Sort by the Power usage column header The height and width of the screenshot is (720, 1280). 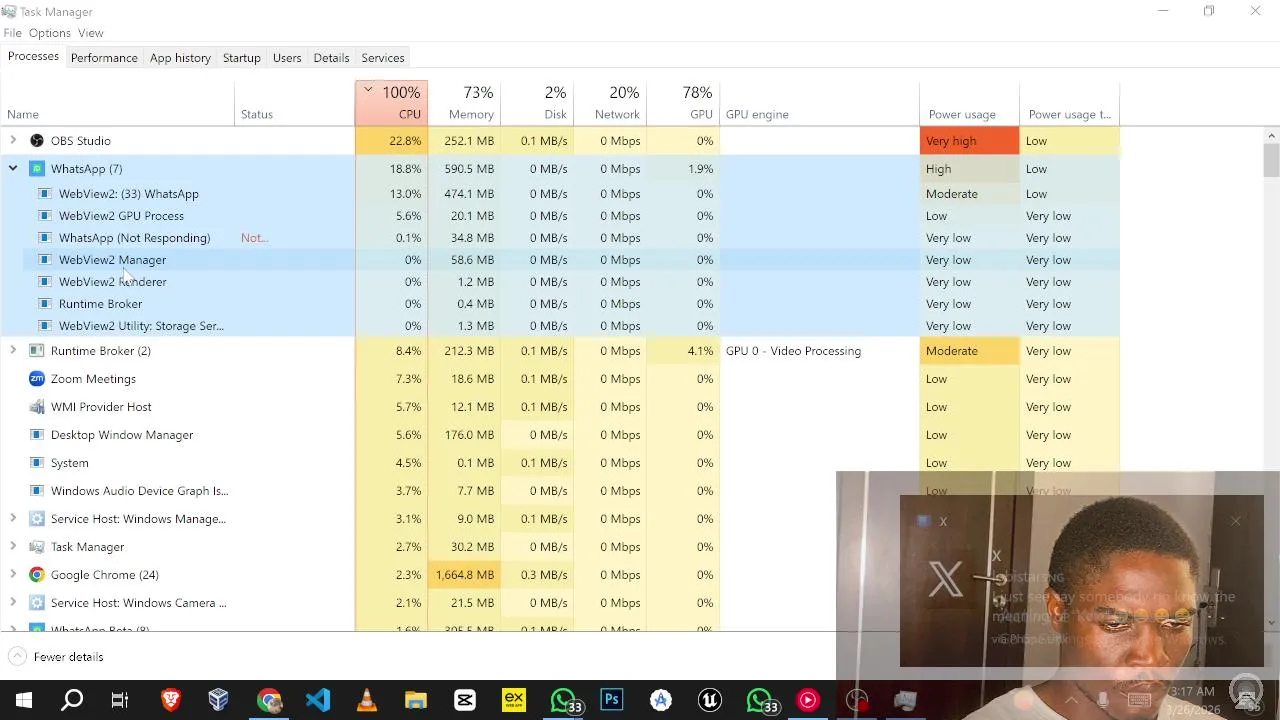click(969, 103)
